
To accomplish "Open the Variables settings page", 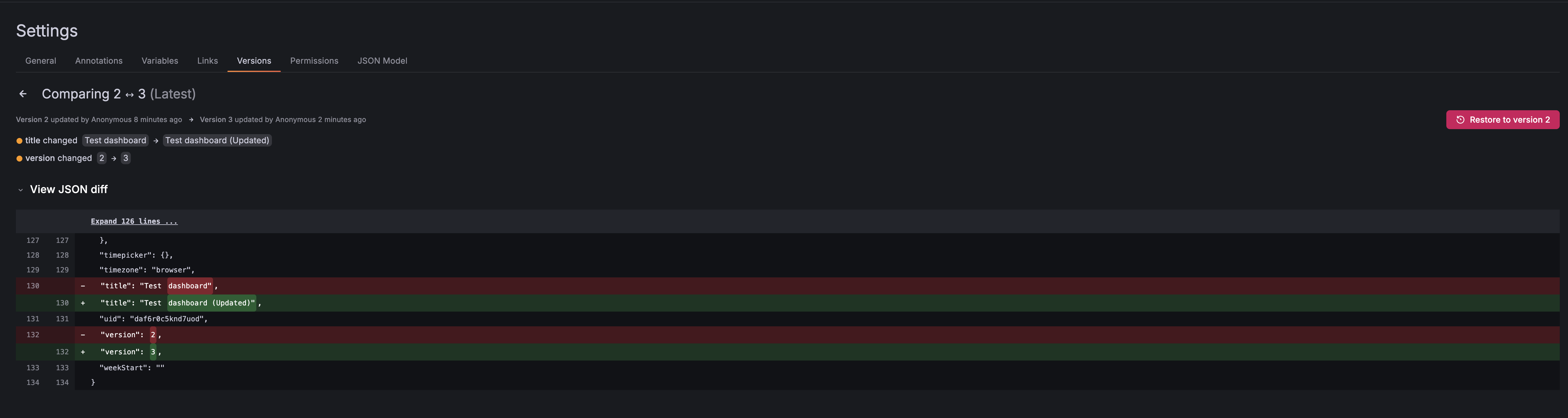I will pyautogui.click(x=159, y=60).
